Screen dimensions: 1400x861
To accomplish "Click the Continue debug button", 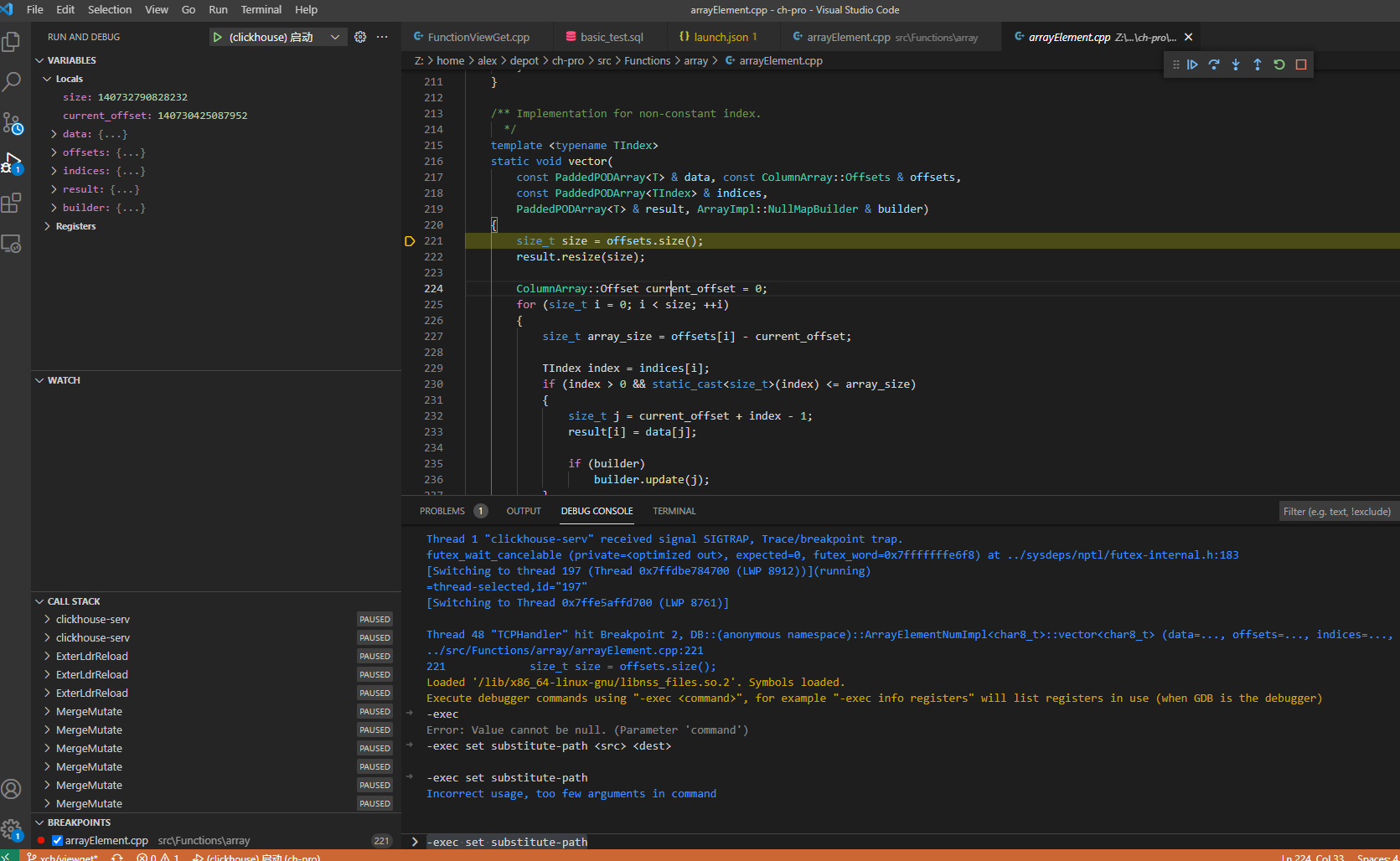I will 1192,64.
